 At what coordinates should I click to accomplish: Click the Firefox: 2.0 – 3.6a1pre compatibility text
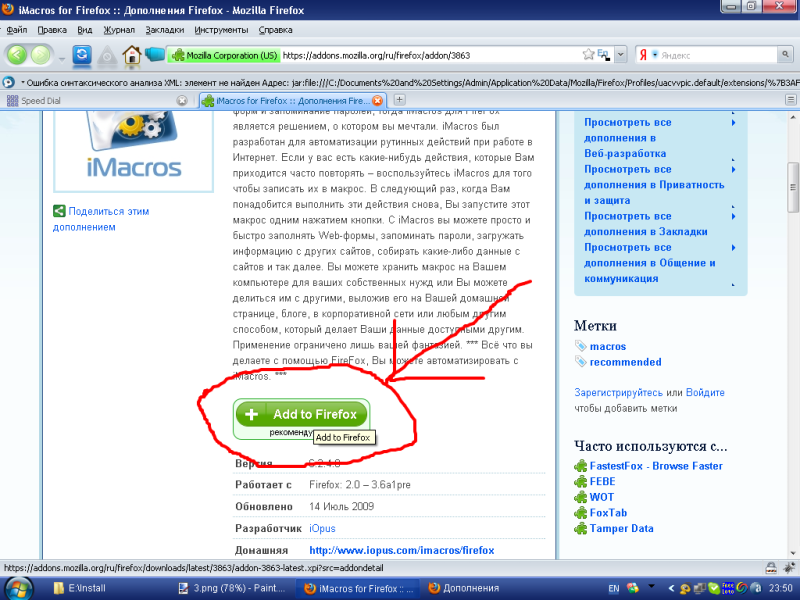(x=360, y=485)
